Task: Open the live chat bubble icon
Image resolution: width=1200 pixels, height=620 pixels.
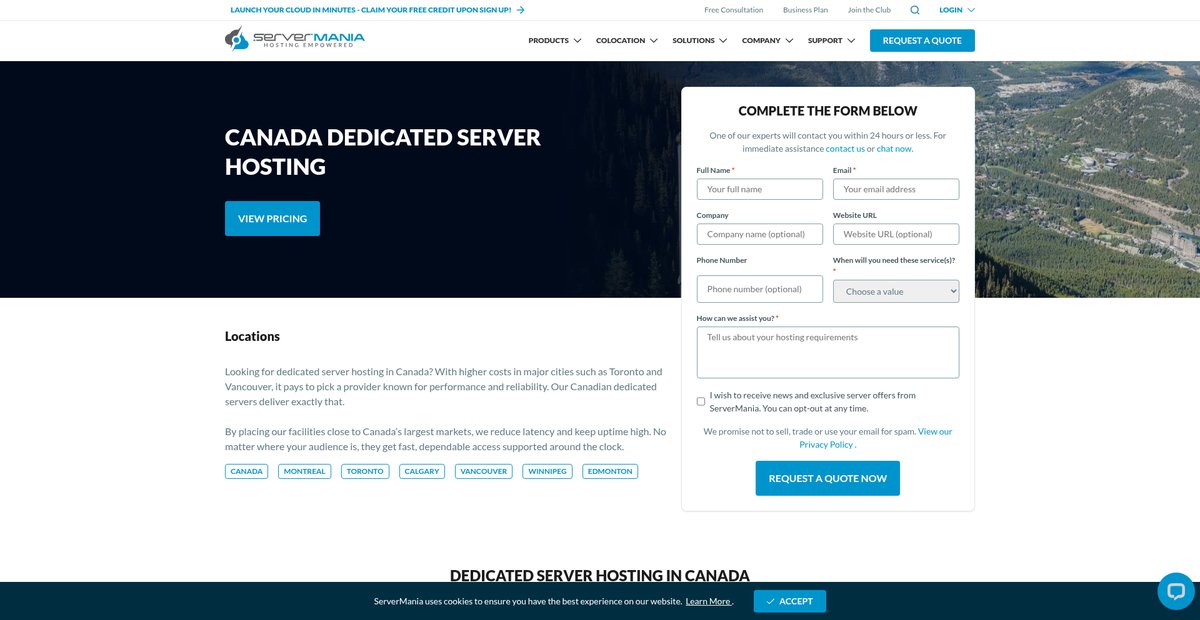Action: pos(1175,591)
